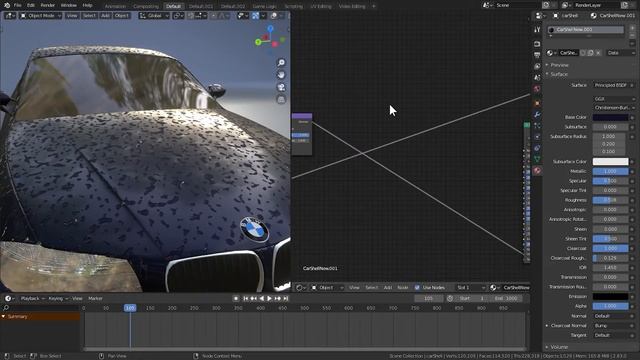The image size is (640, 360).
Task: Click the Blender logo icon
Action: click(x=7, y=5)
